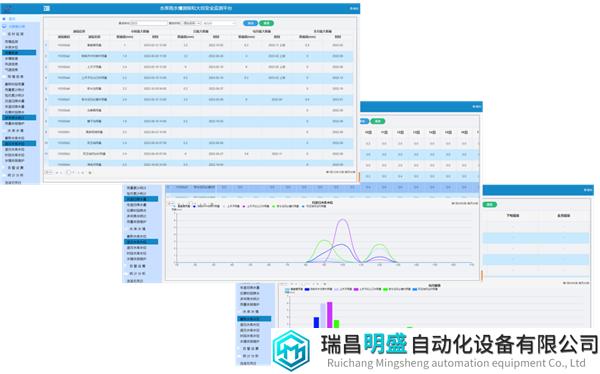Click the monitor icon below the home item

(5, 26)
